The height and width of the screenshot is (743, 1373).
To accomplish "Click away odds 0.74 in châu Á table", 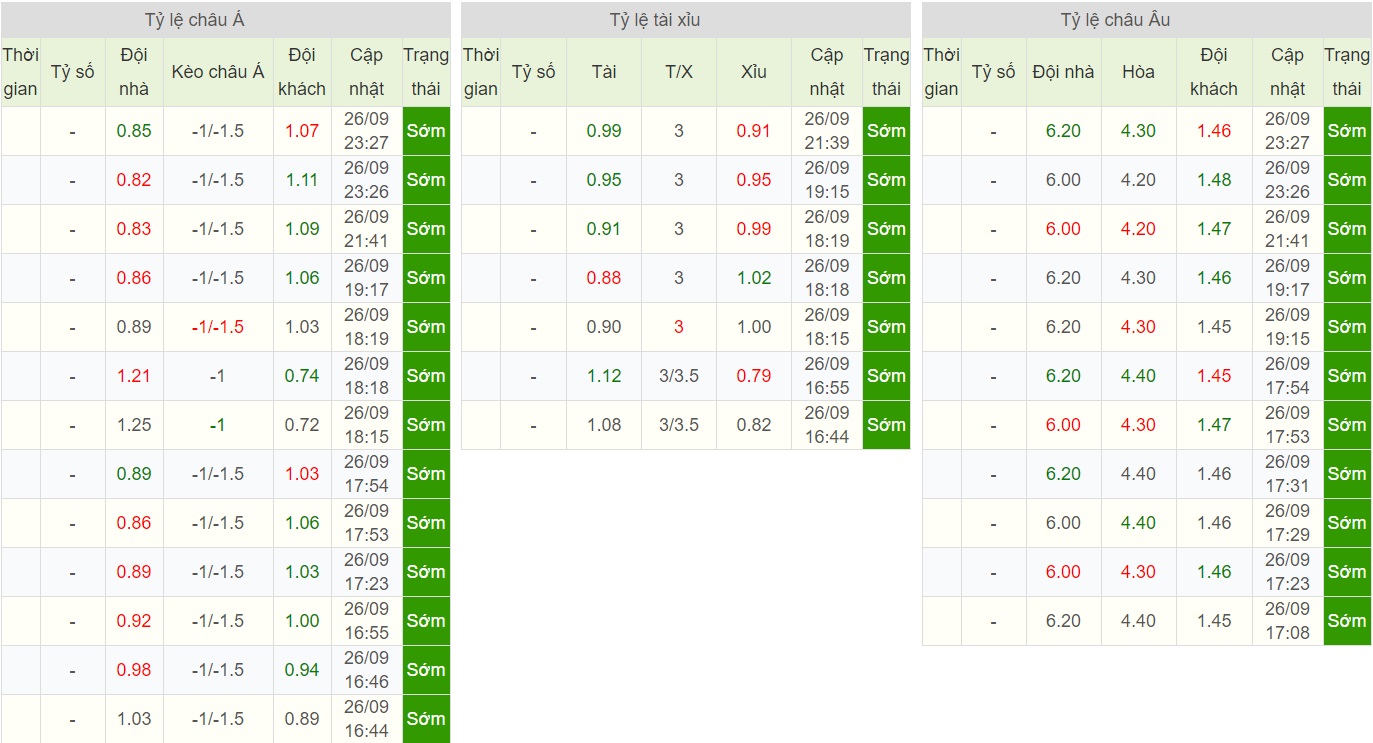I will [302, 376].
